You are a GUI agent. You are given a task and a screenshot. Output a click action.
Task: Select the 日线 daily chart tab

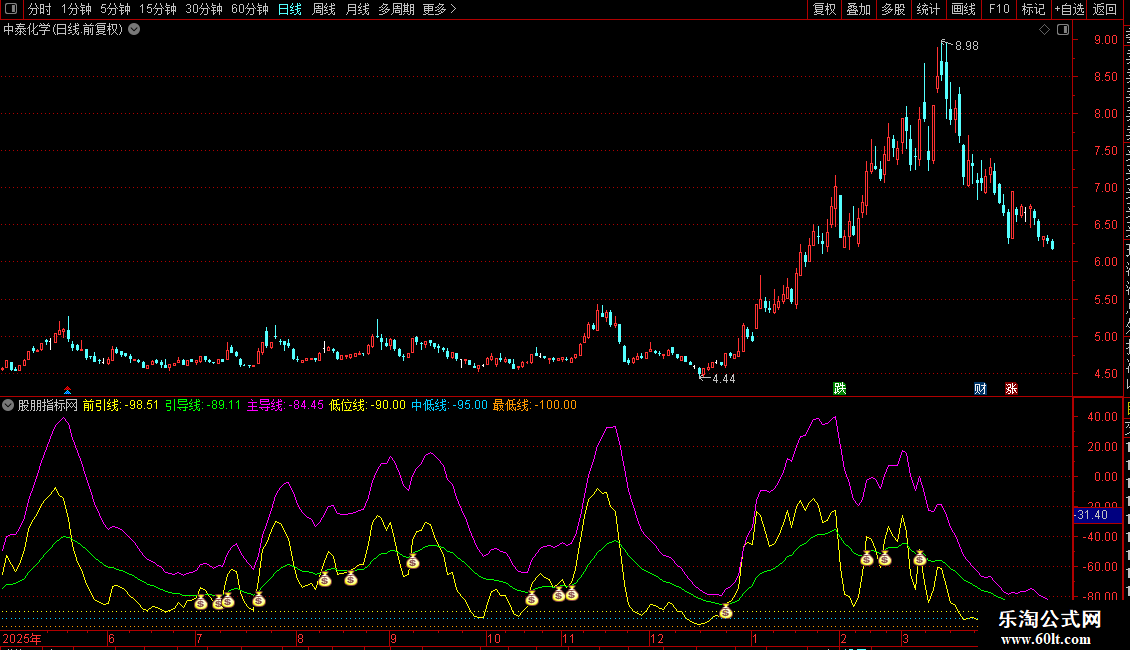(290, 9)
